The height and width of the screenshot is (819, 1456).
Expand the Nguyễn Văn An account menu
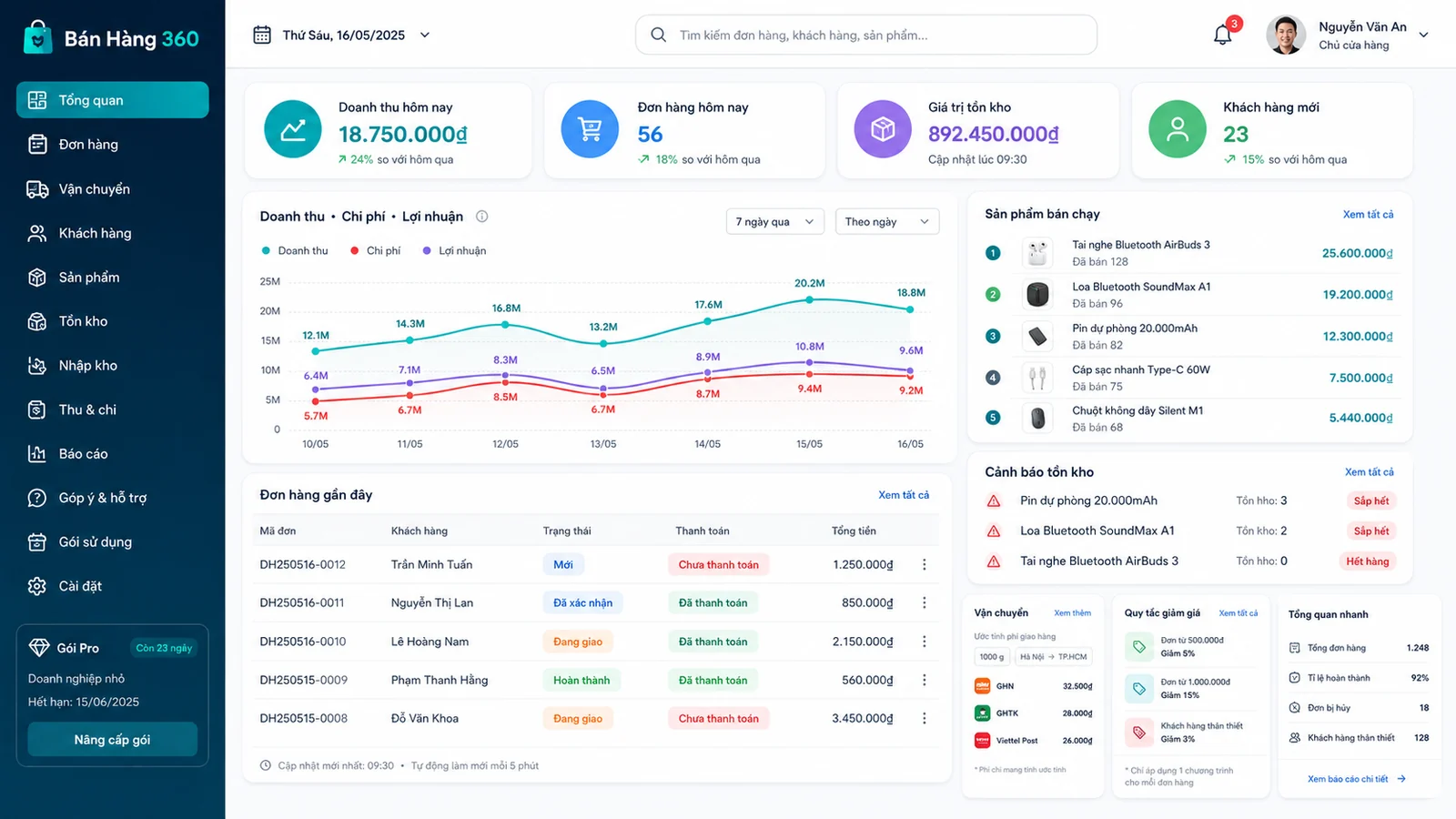[1423, 35]
